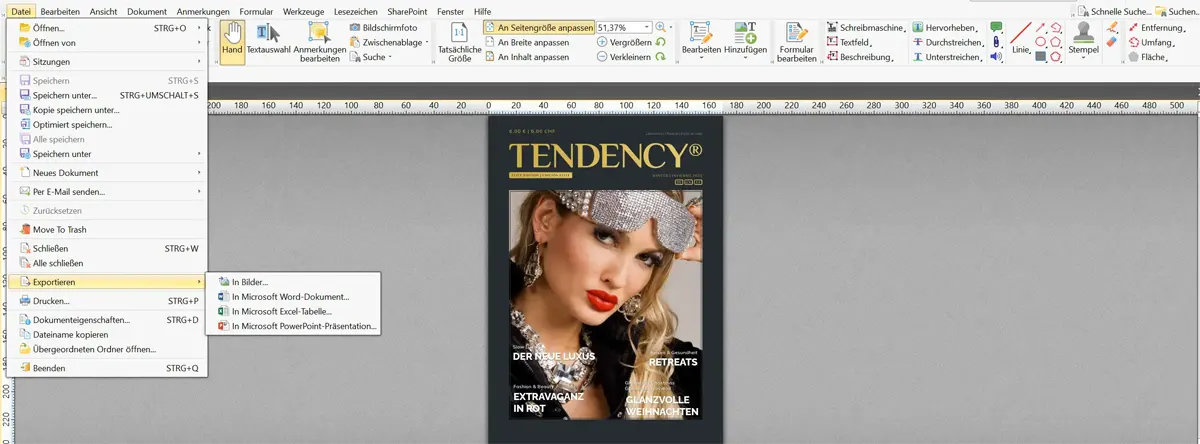Click the speaker sound annotation icon

pyautogui.click(x=996, y=57)
